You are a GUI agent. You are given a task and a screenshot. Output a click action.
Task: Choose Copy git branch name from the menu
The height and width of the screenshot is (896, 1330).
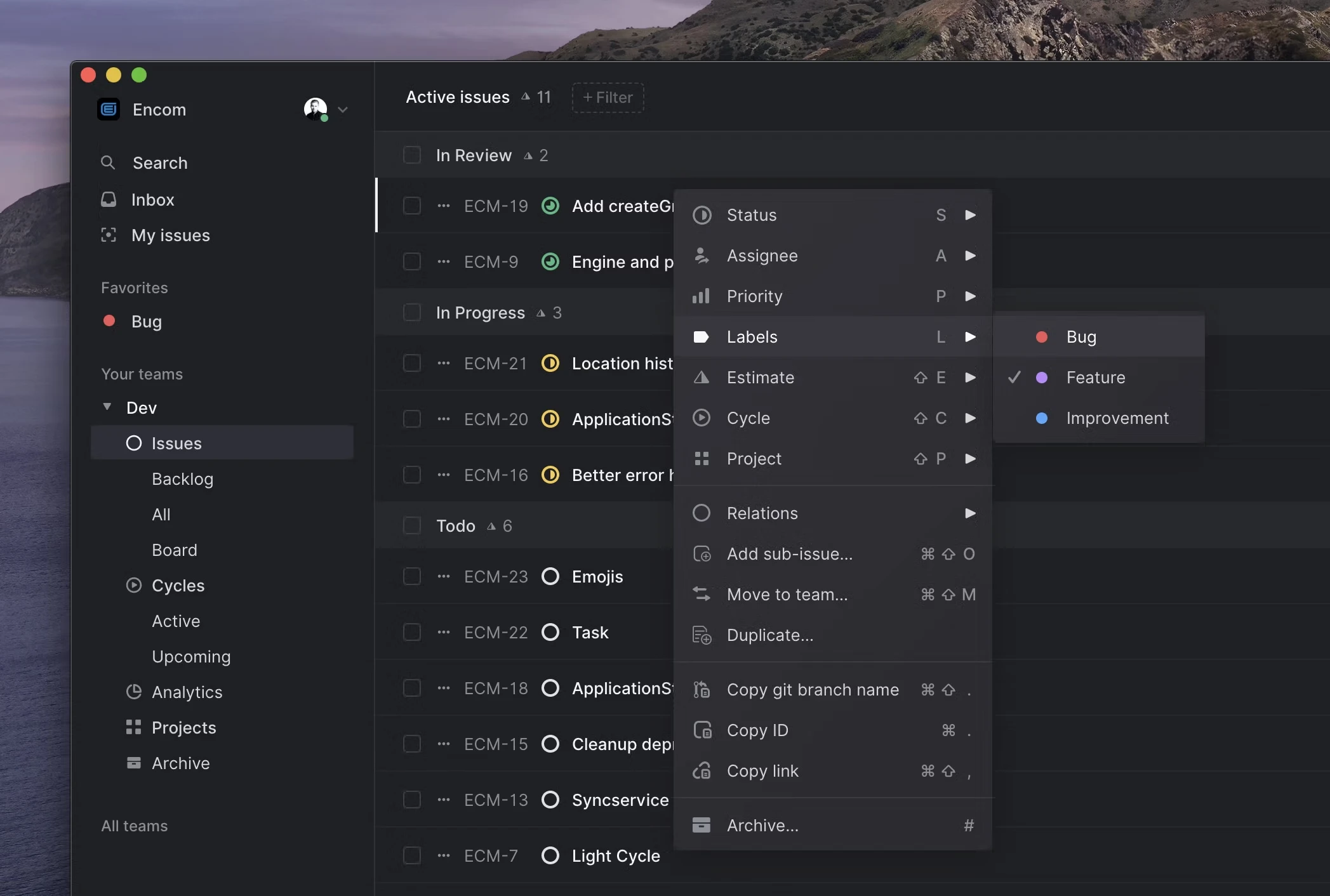pyautogui.click(x=813, y=690)
